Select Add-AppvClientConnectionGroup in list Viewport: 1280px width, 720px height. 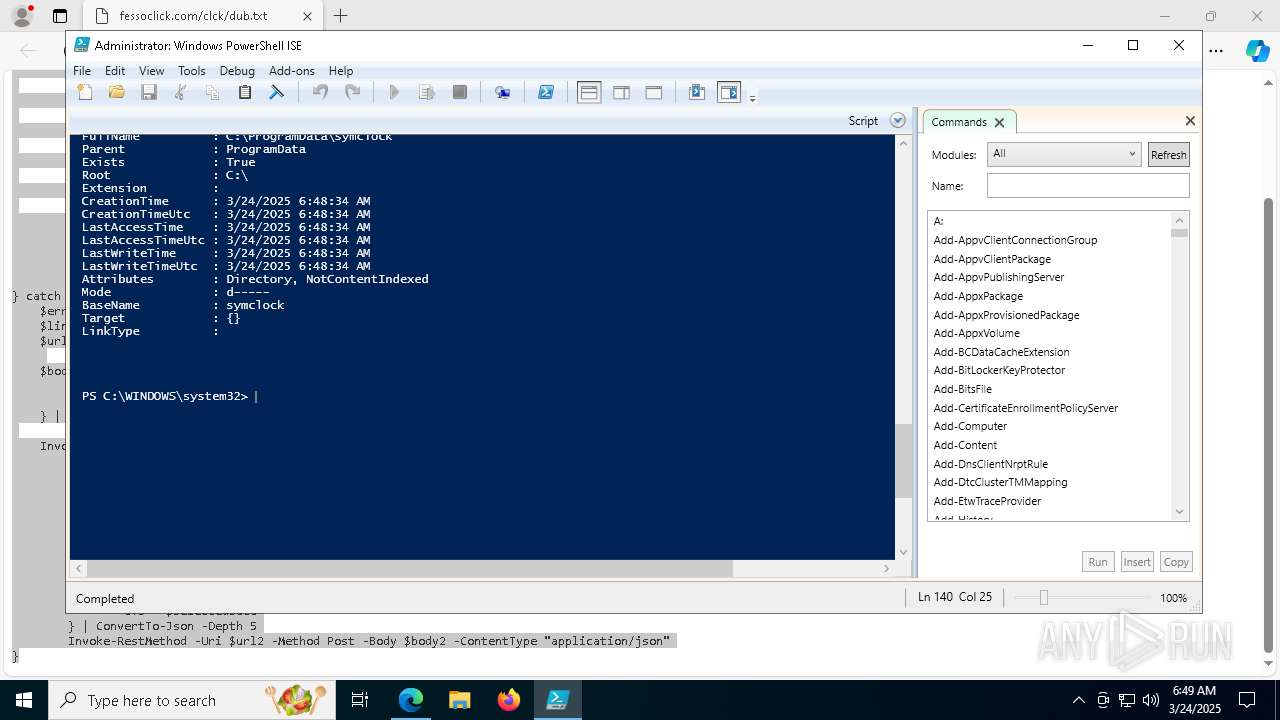pyautogui.click(x=1015, y=240)
